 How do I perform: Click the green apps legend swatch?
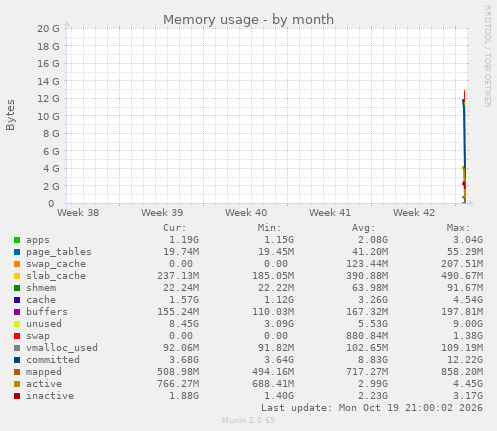(17, 240)
